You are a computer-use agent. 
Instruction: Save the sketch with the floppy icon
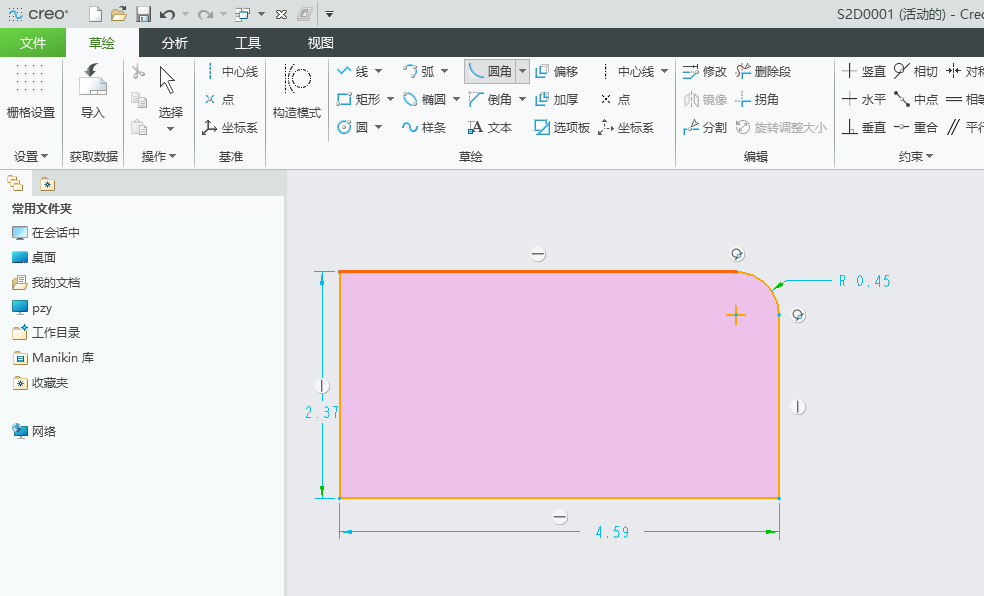(x=144, y=14)
